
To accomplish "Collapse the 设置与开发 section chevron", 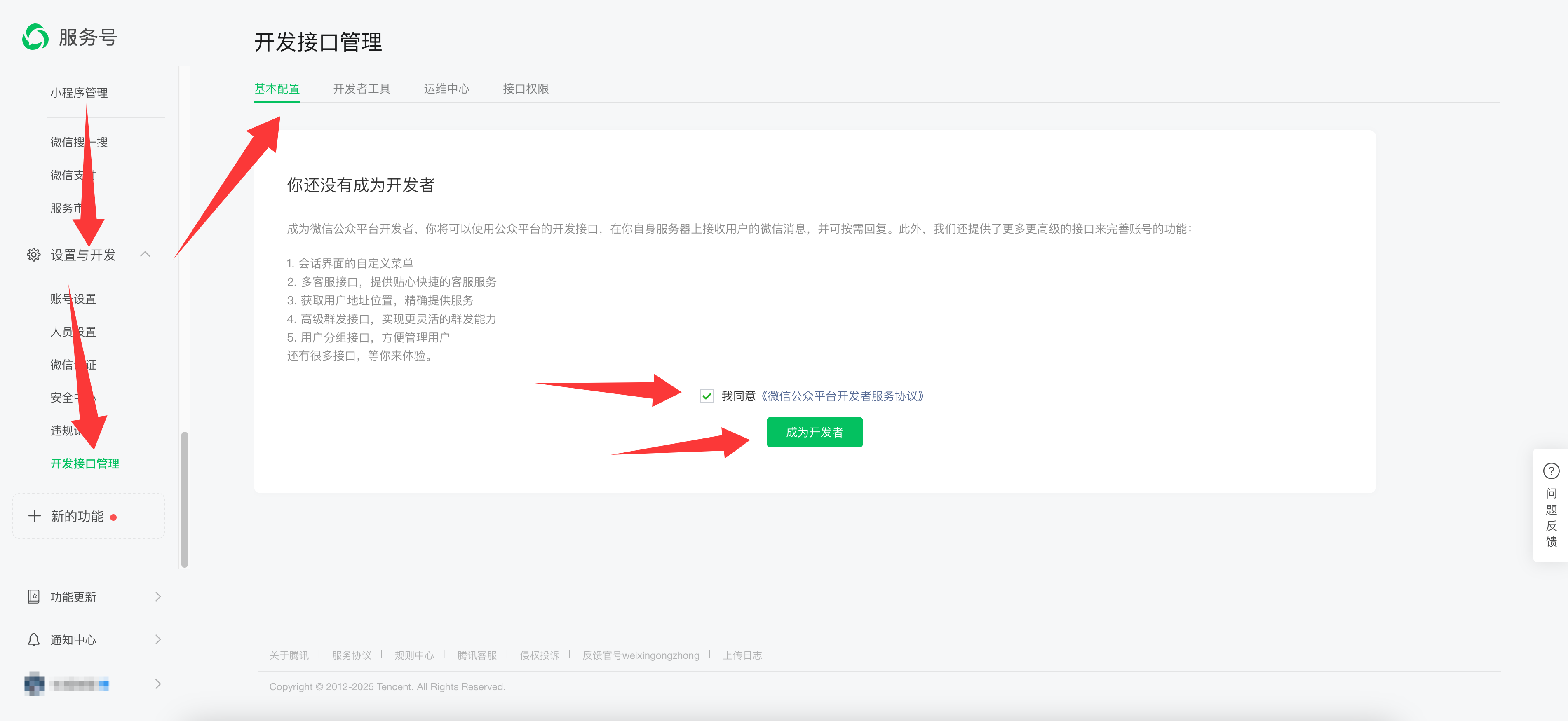I will (145, 254).
